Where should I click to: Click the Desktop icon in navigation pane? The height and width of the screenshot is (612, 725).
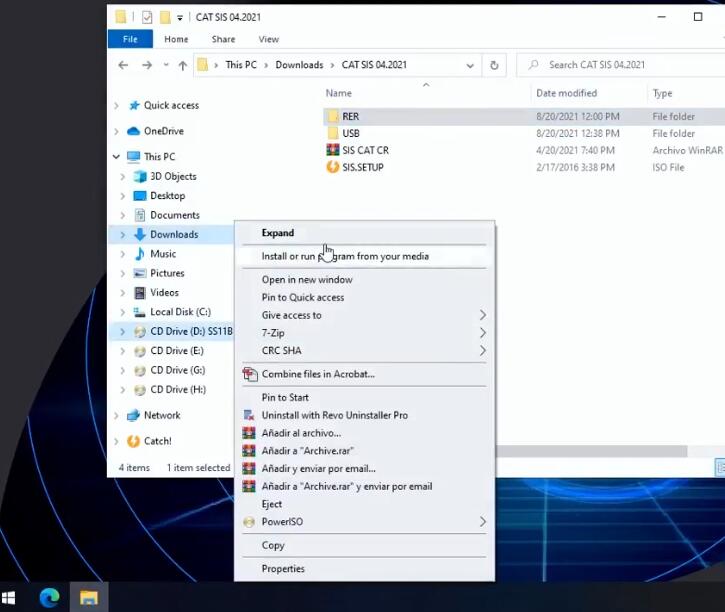point(140,196)
